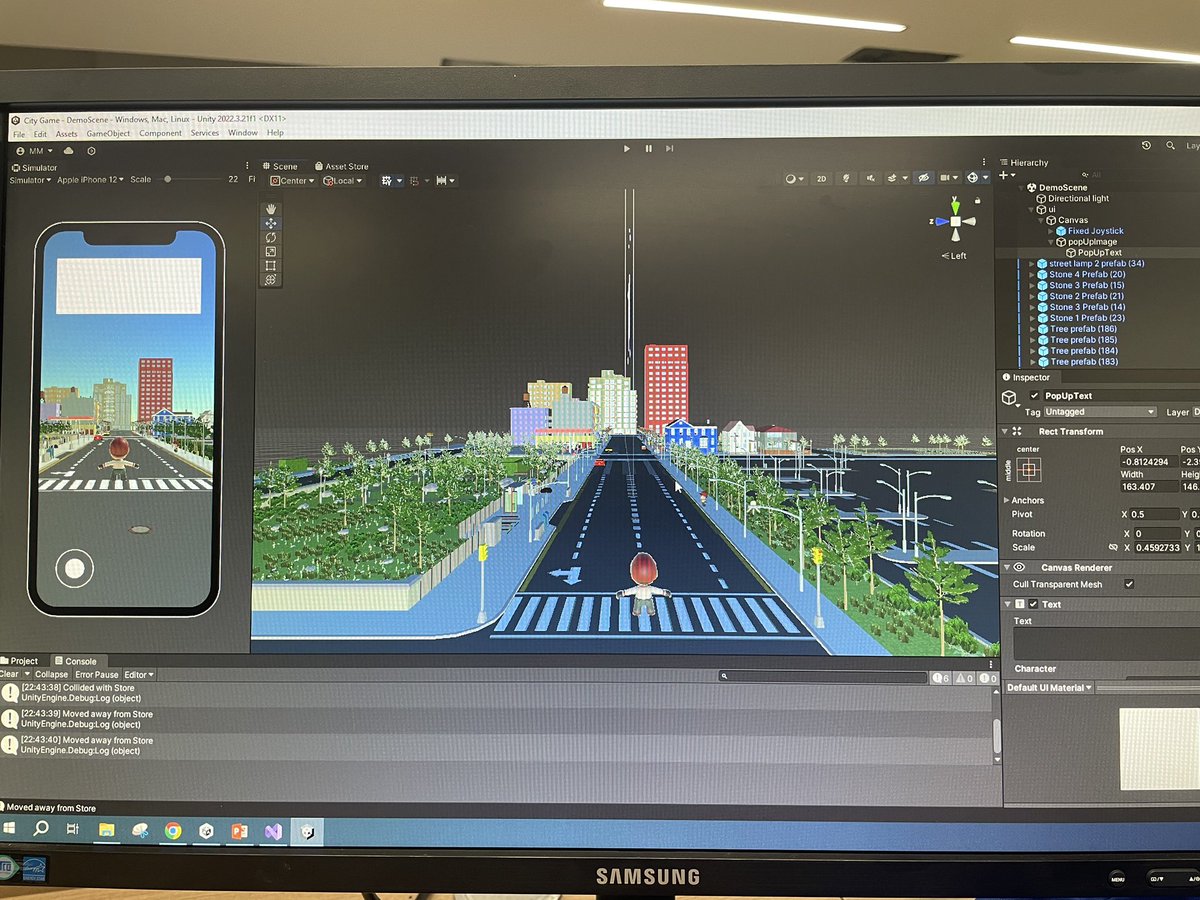
Task: Toggle Error Pause in console
Action: (x=97, y=674)
